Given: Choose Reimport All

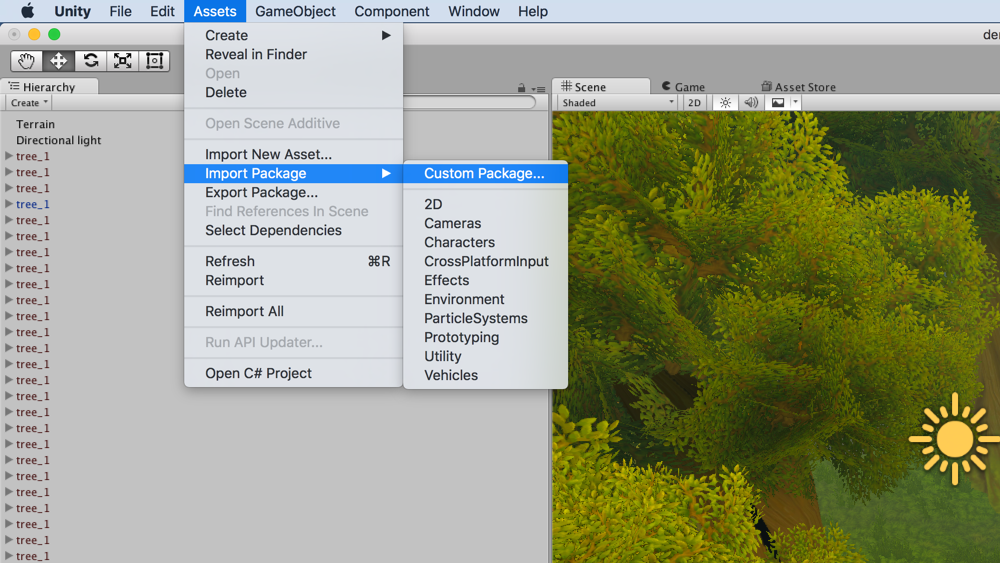Looking at the screenshot, I should tap(293, 311).
